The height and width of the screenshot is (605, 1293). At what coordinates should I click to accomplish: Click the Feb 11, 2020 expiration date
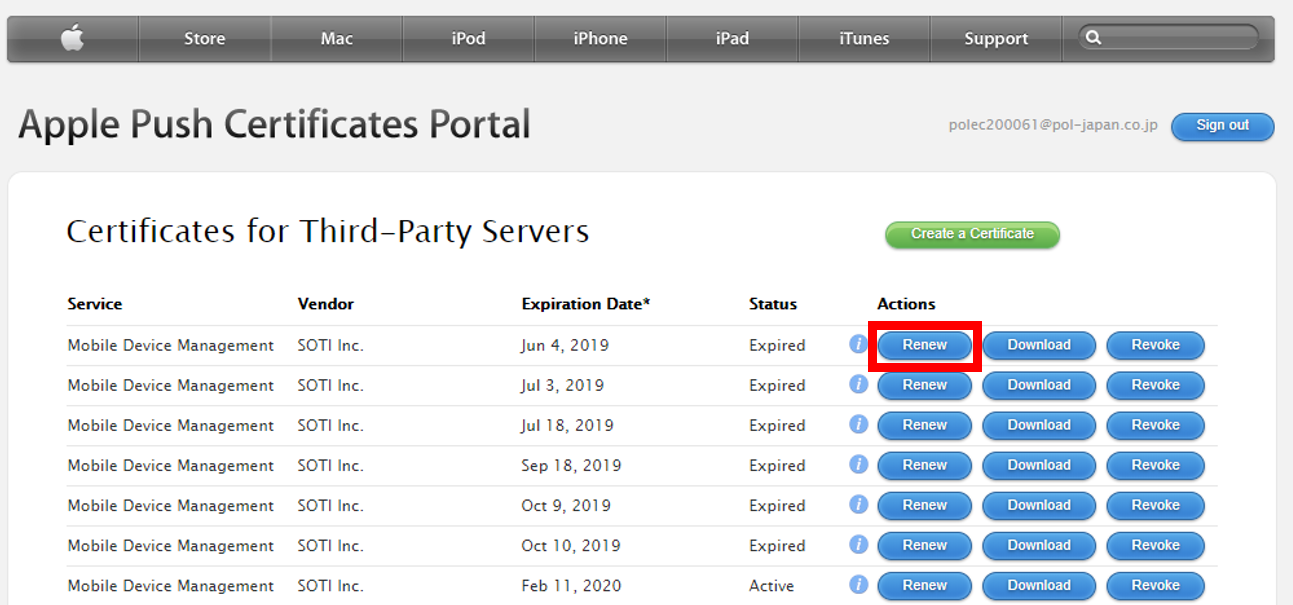(571, 586)
